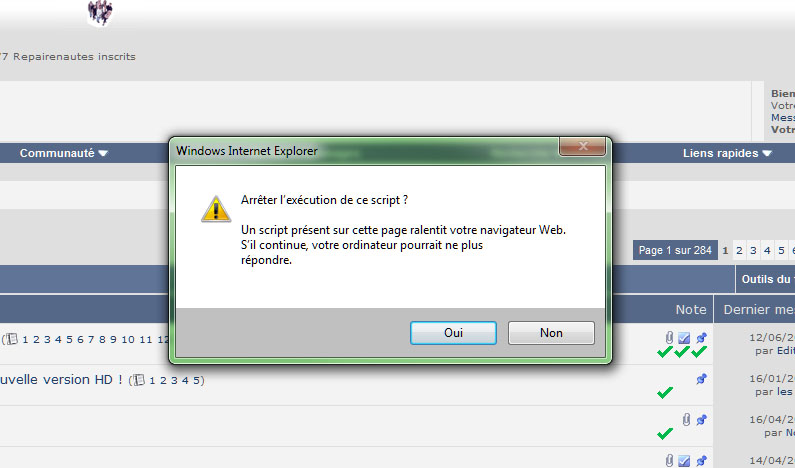Open the Page 1 sur 284 selector

(675, 250)
